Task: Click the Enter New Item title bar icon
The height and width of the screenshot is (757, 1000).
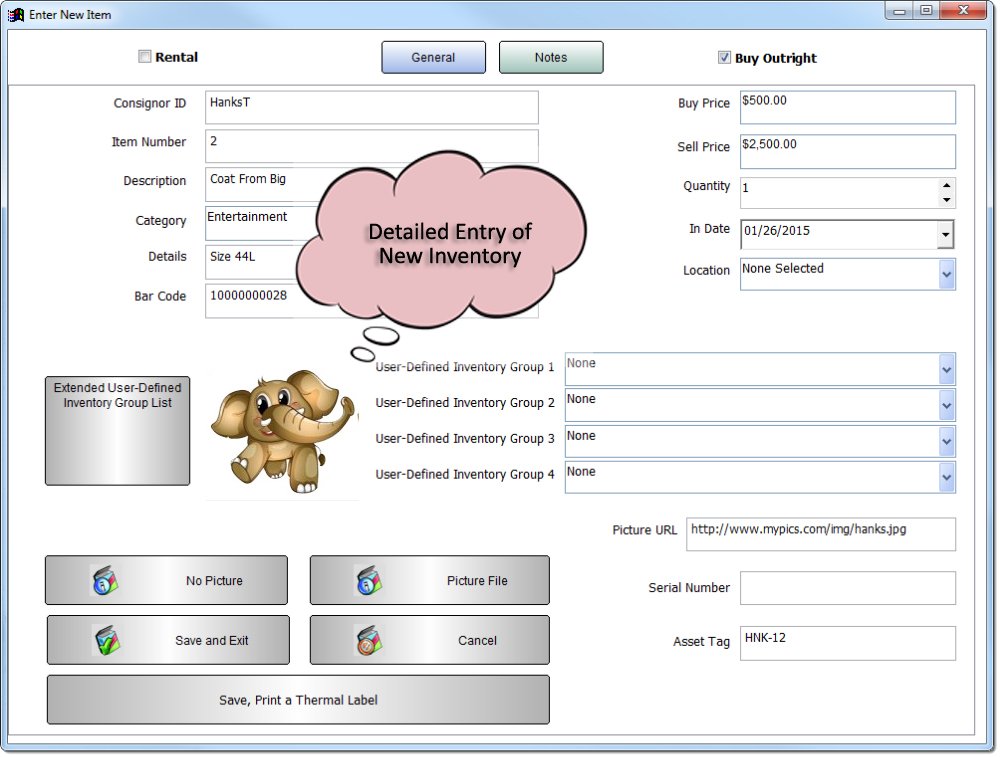Action: [x=14, y=13]
